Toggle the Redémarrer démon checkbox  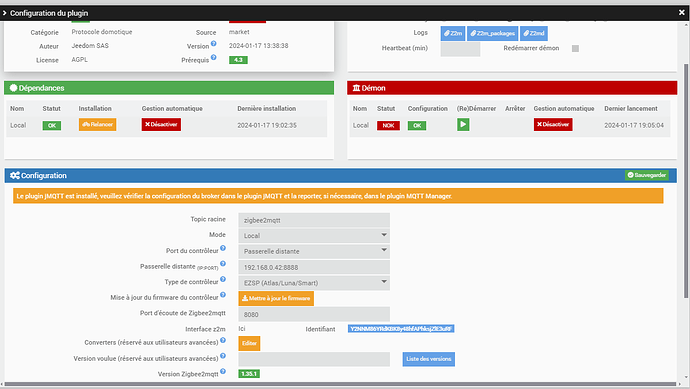[x=575, y=48]
